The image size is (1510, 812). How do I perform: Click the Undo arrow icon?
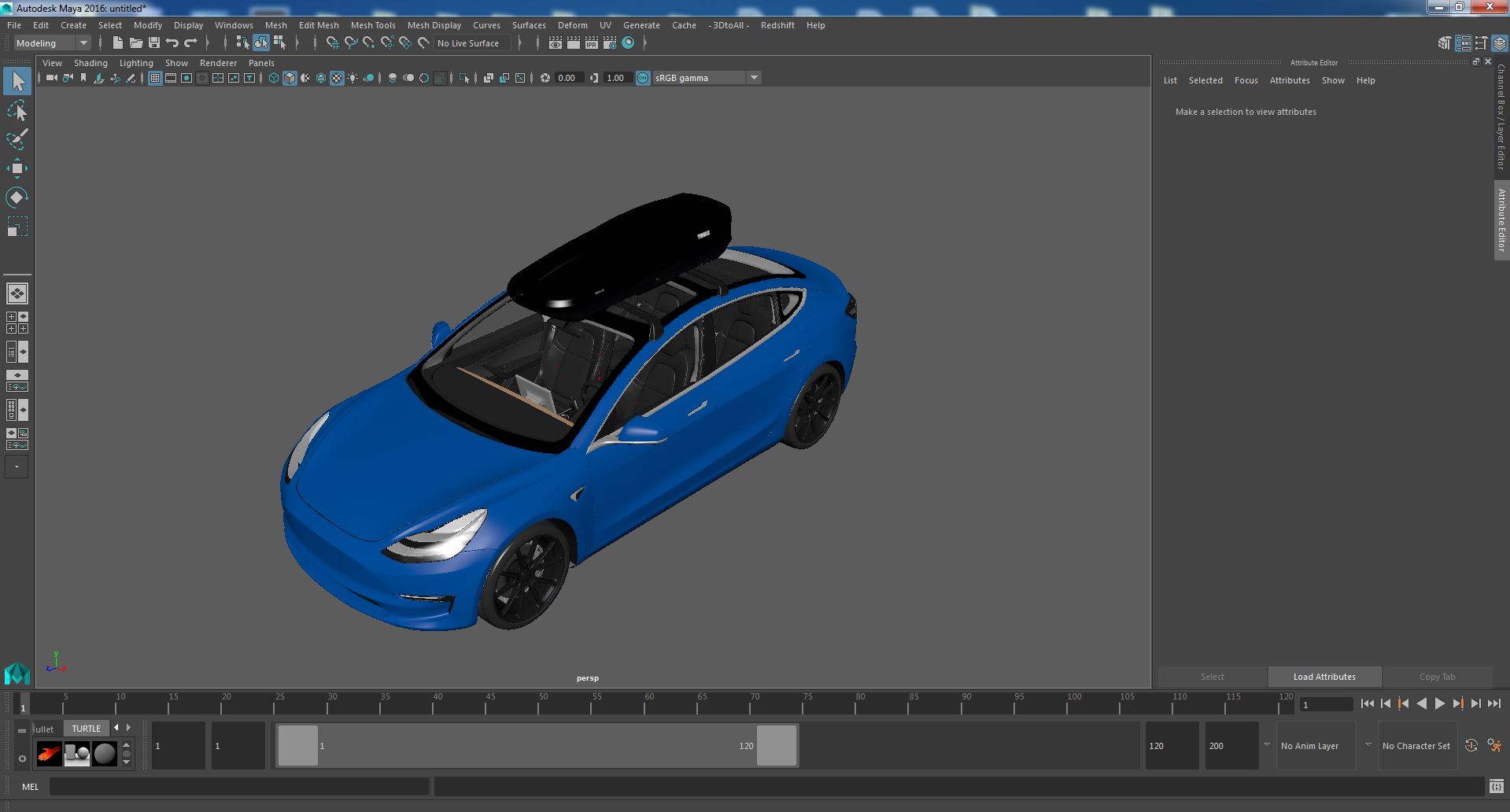(172, 43)
